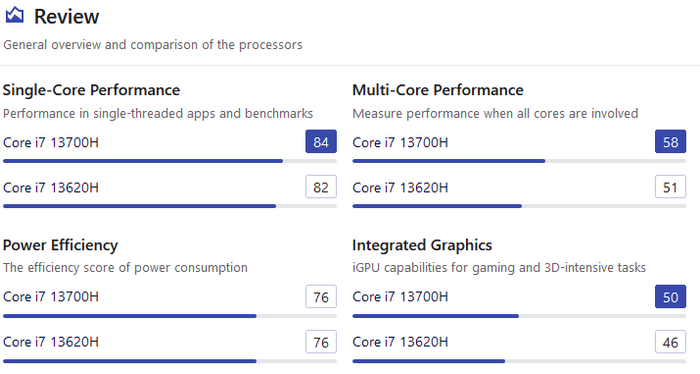This screenshot has height=374, width=700.
Task: Click score badge 84 for Core i7 13700H
Action: coord(321,142)
